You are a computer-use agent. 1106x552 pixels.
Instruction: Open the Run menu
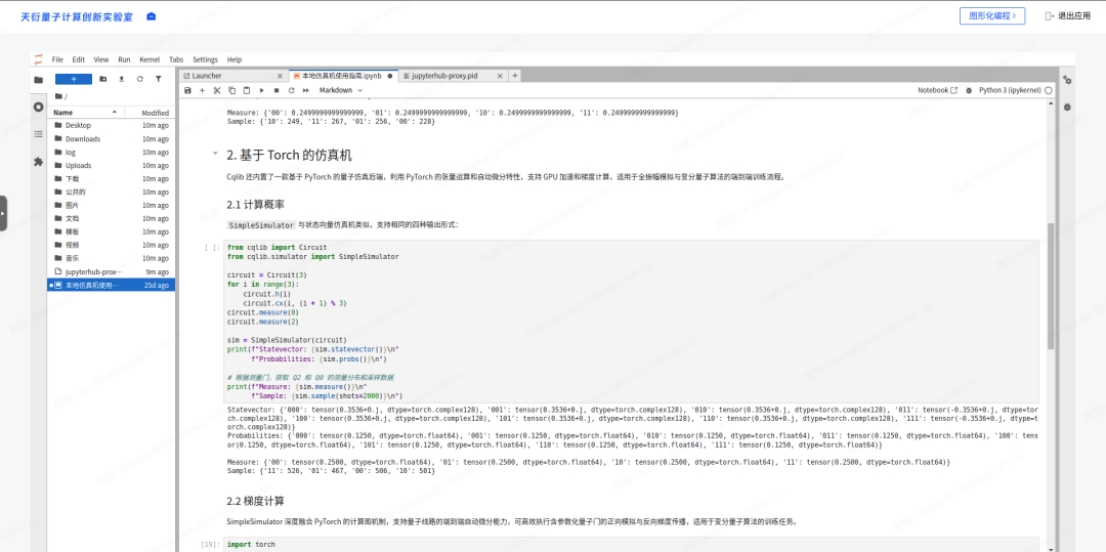pos(124,60)
